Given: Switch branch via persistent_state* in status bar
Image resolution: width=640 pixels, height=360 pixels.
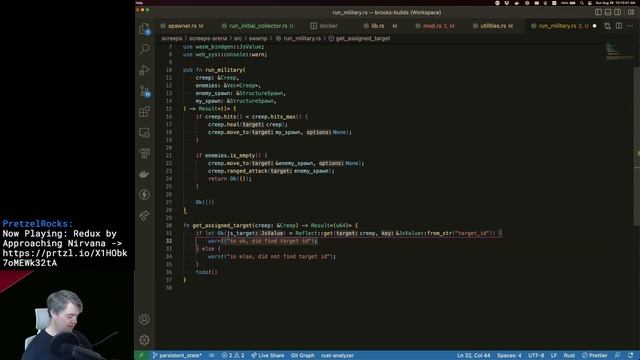Looking at the screenshot, I should click(177, 356).
